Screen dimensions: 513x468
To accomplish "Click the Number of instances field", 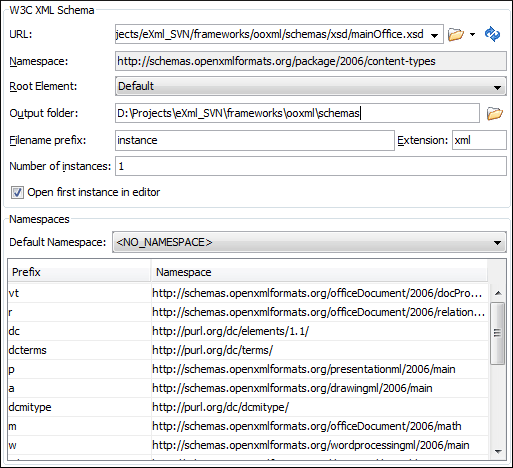I will point(311,166).
